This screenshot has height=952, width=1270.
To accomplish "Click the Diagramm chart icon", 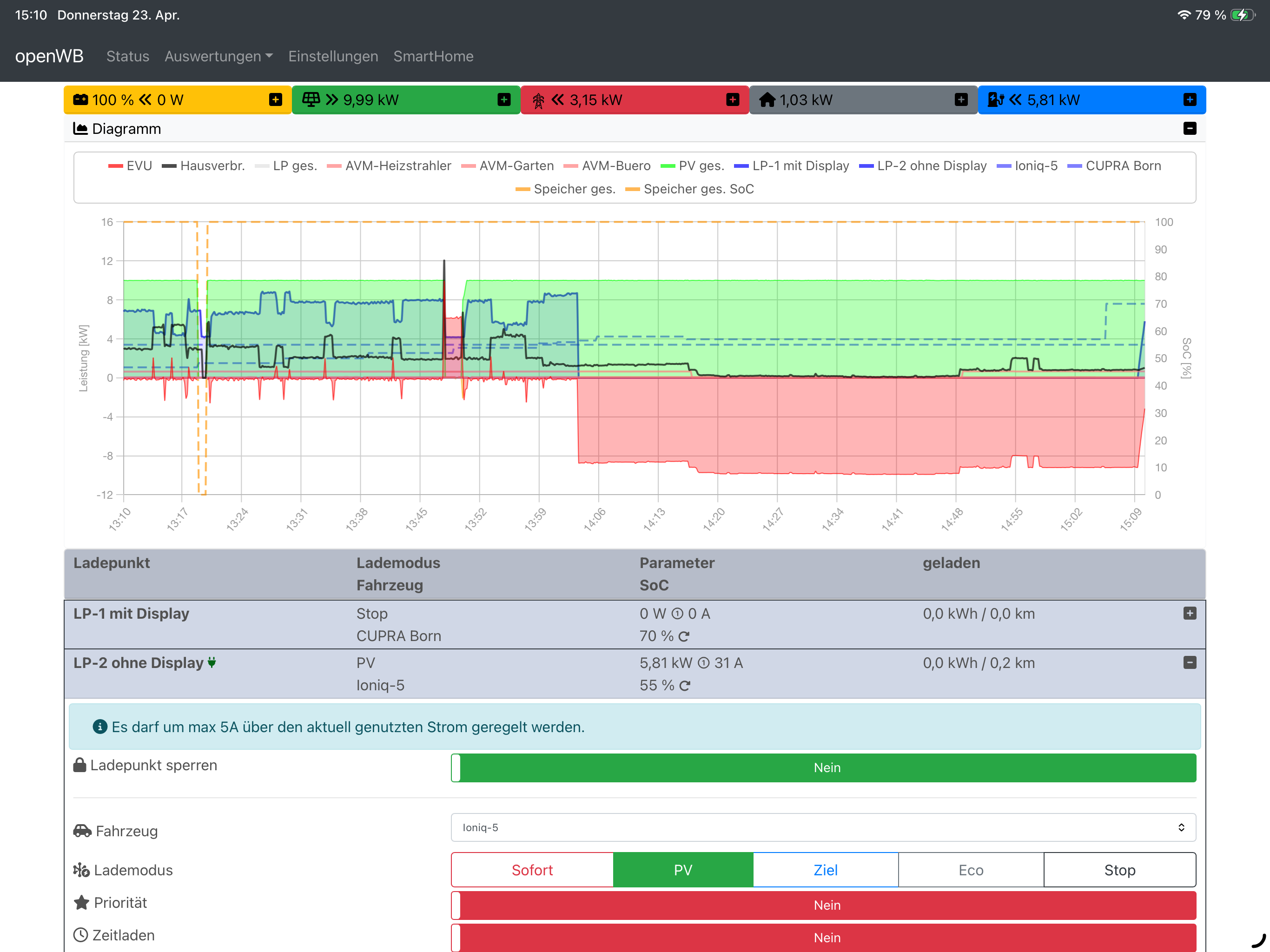I will point(80,129).
